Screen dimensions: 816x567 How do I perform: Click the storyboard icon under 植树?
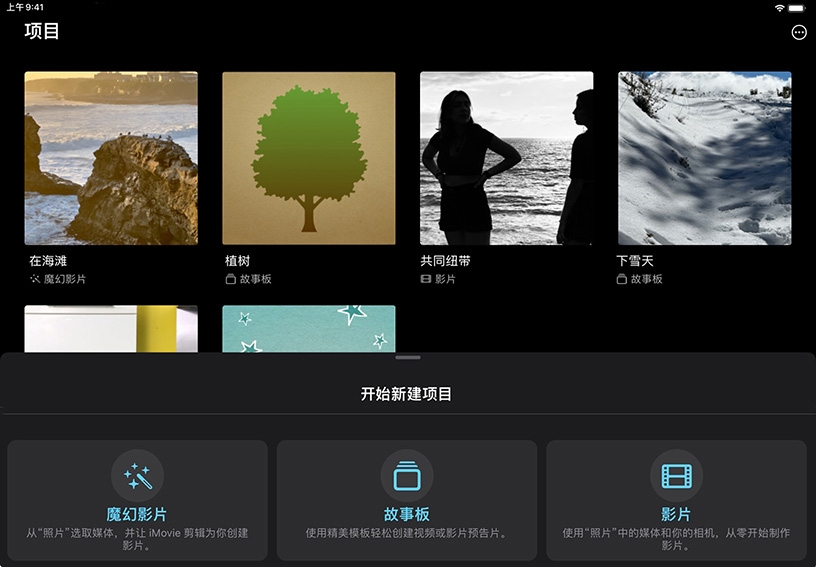(230, 279)
